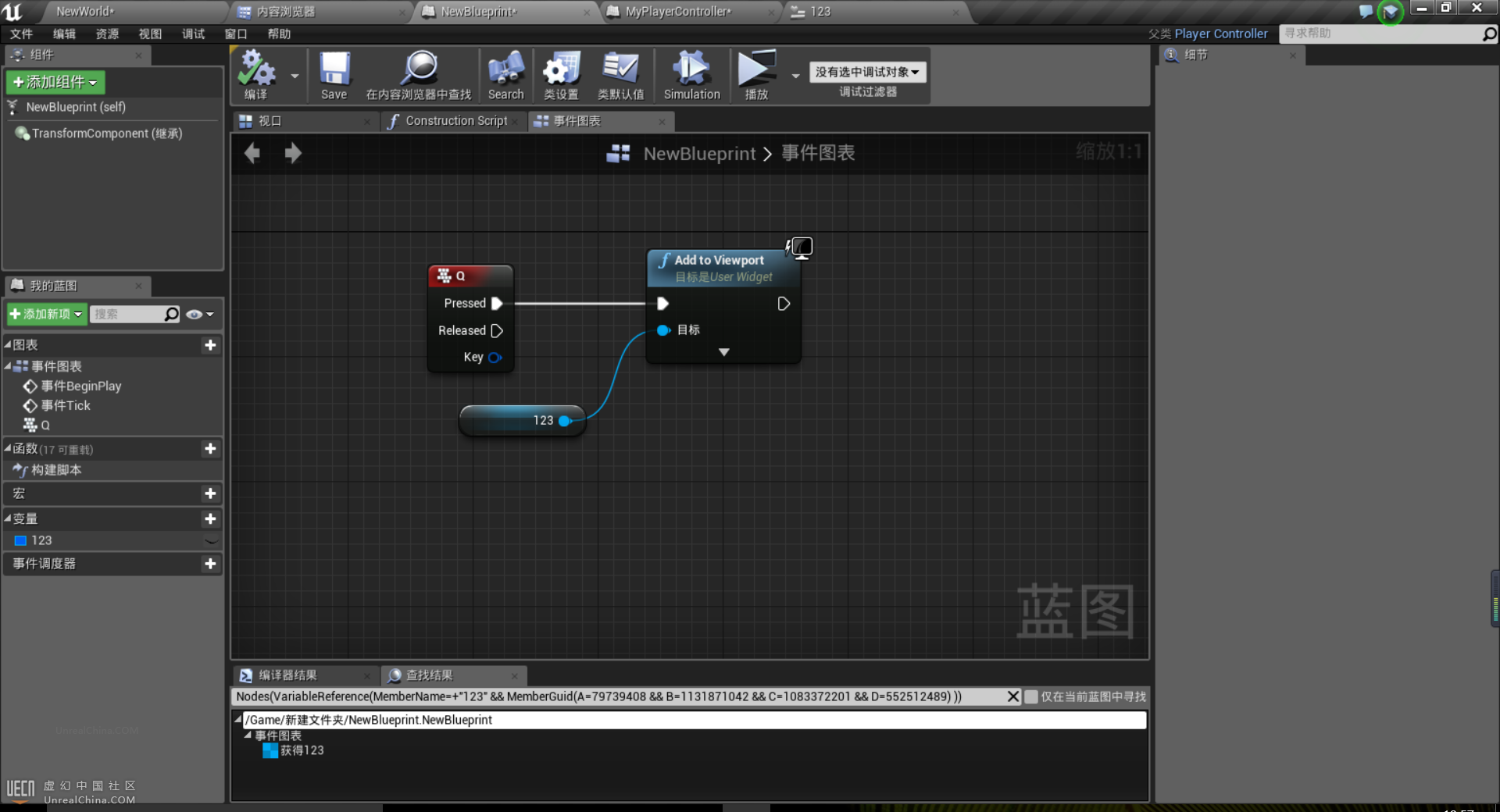The width and height of the screenshot is (1500, 812).
Task: Expand the Add to Viewport node arrow
Action: [x=724, y=352]
